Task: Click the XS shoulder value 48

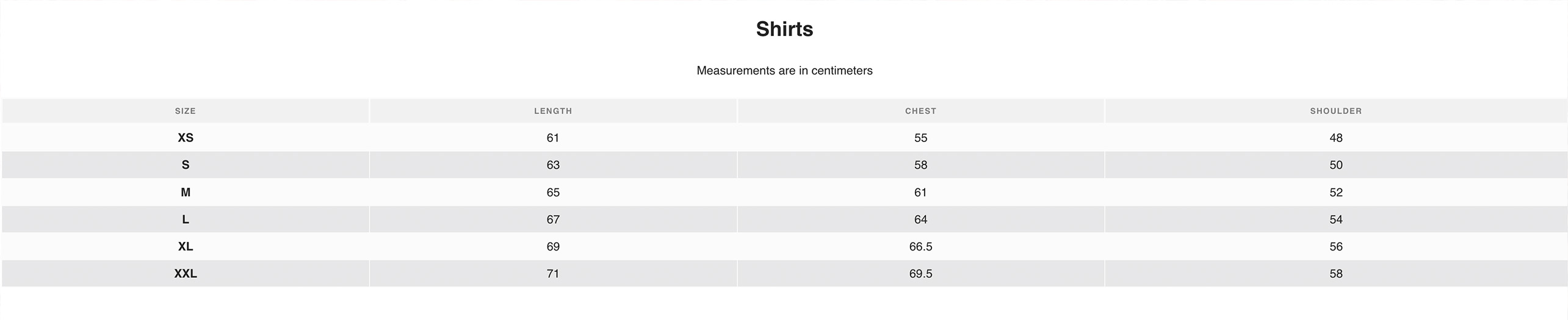Action: 1335,138
